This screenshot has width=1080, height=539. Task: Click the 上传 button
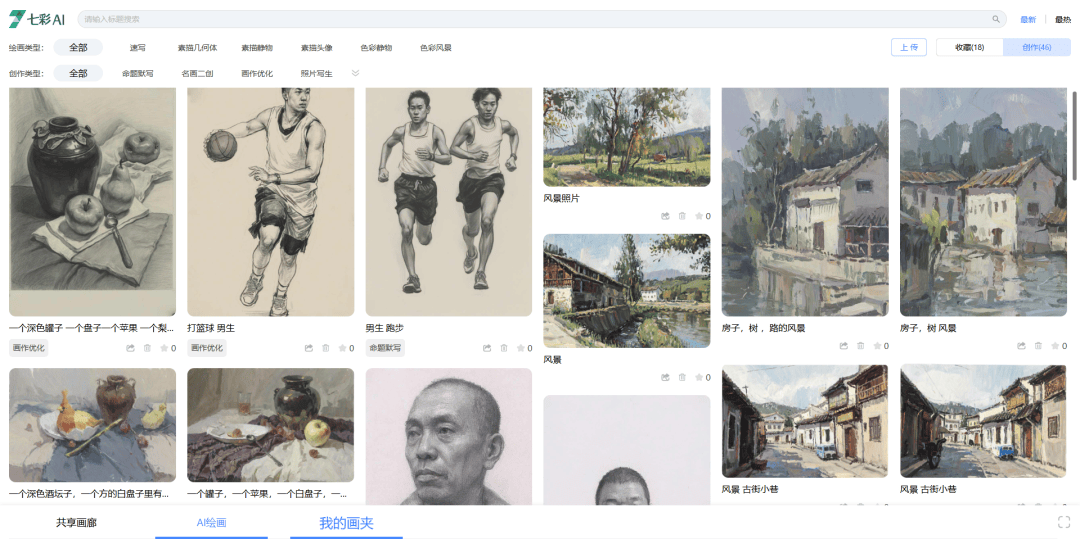(x=908, y=47)
